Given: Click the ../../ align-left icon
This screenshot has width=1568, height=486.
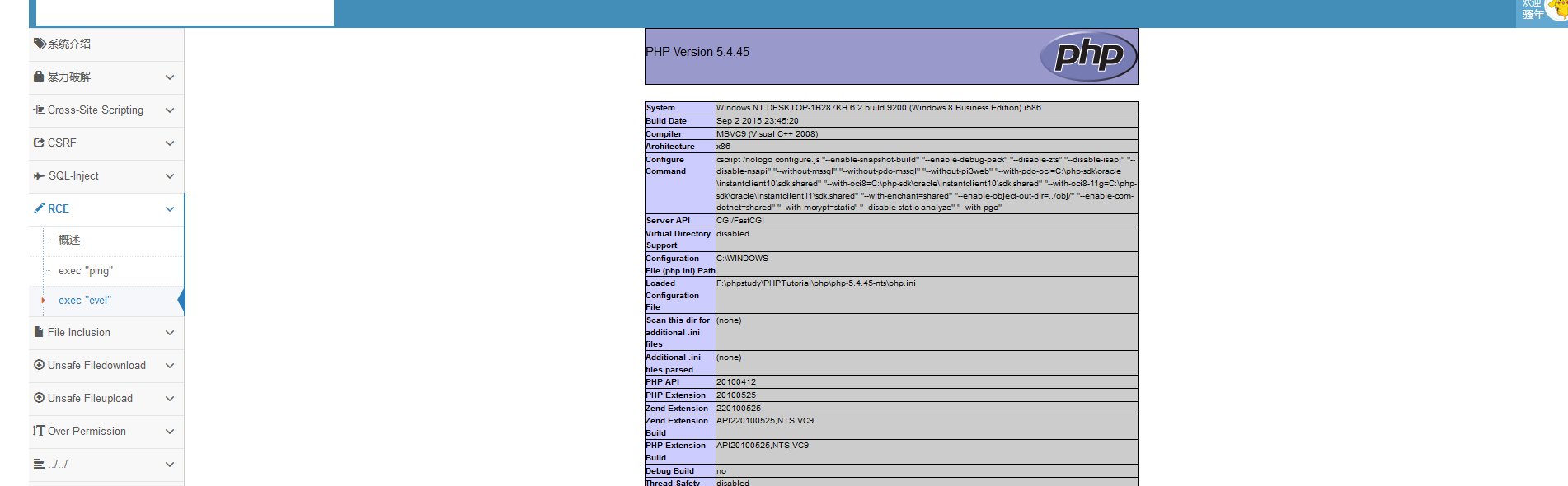Looking at the screenshot, I should click(x=39, y=464).
